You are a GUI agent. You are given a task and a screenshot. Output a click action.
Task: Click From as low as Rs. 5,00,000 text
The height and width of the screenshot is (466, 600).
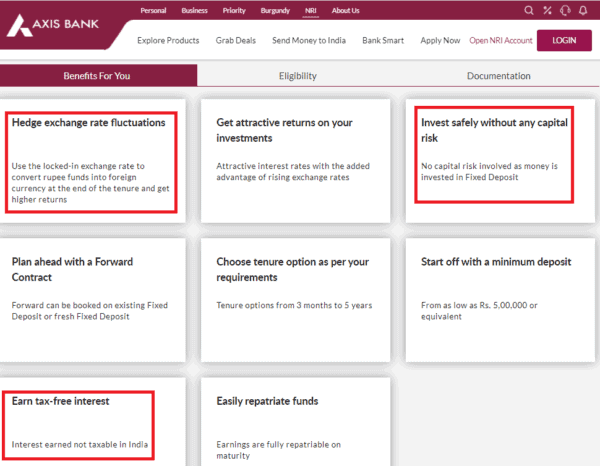[479, 311]
